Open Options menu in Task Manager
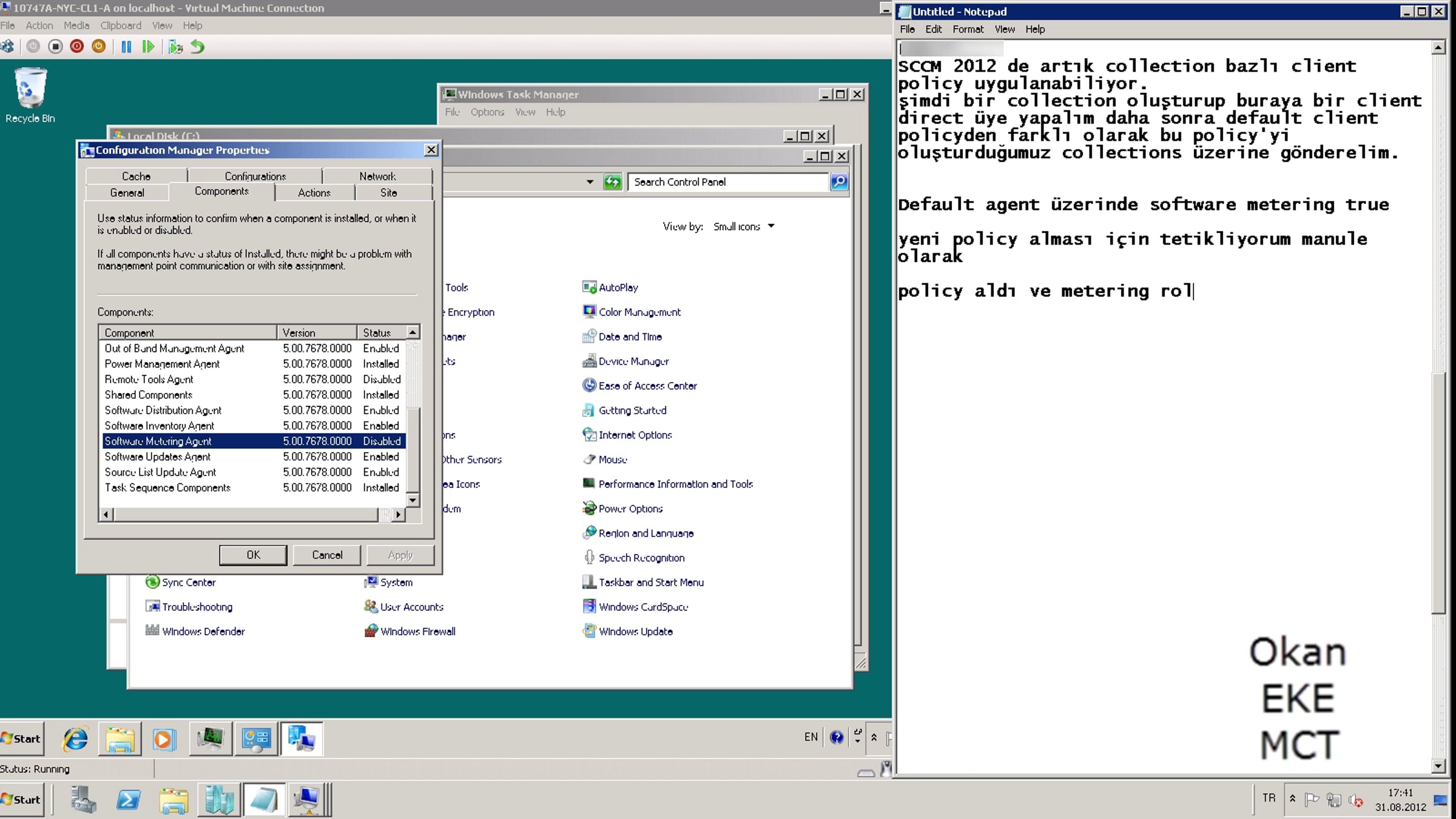Screen dimensions: 1456x819 point(487,112)
